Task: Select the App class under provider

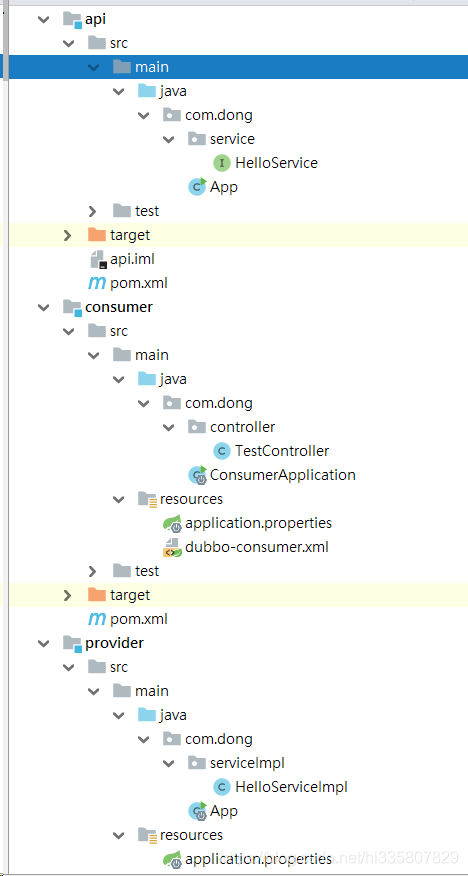Action: click(x=223, y=811)
